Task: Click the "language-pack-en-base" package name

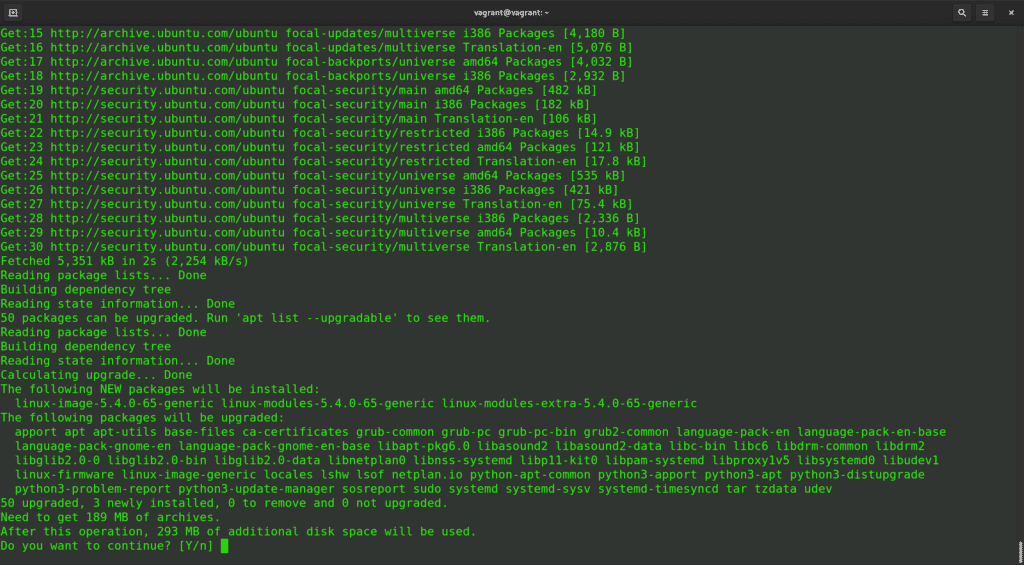Action: (871, 432)
